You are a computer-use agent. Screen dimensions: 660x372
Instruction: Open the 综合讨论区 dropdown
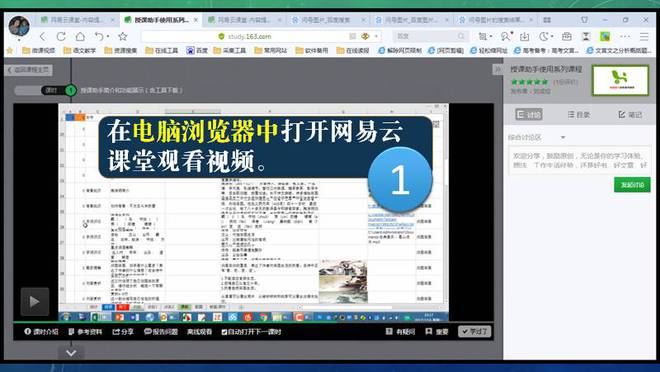tap(537, 138)
